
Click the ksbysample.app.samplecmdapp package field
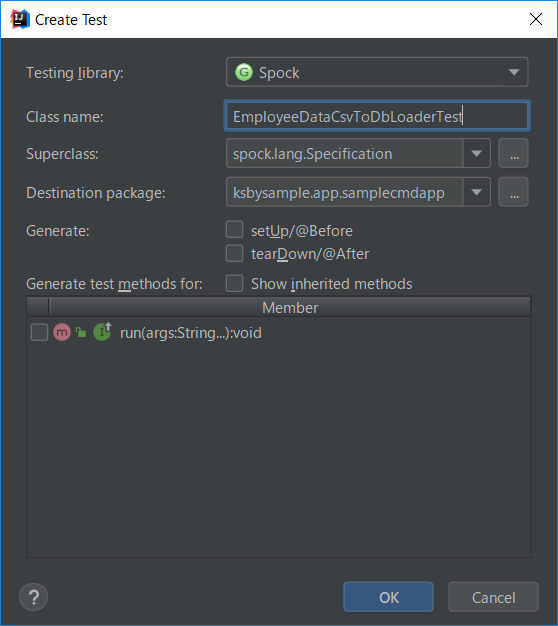pyautogui.click(x=344, y=192)
